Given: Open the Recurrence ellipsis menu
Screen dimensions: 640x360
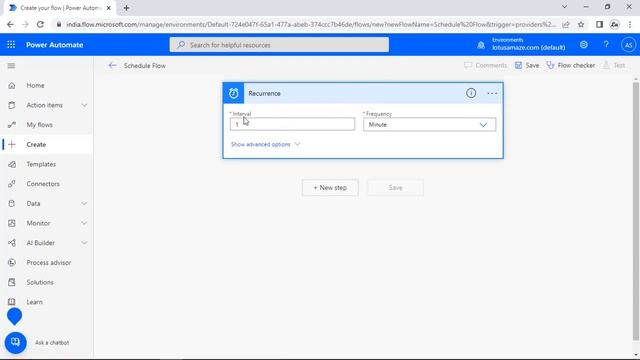Looking at the screenshot, I should coord(492,93).
